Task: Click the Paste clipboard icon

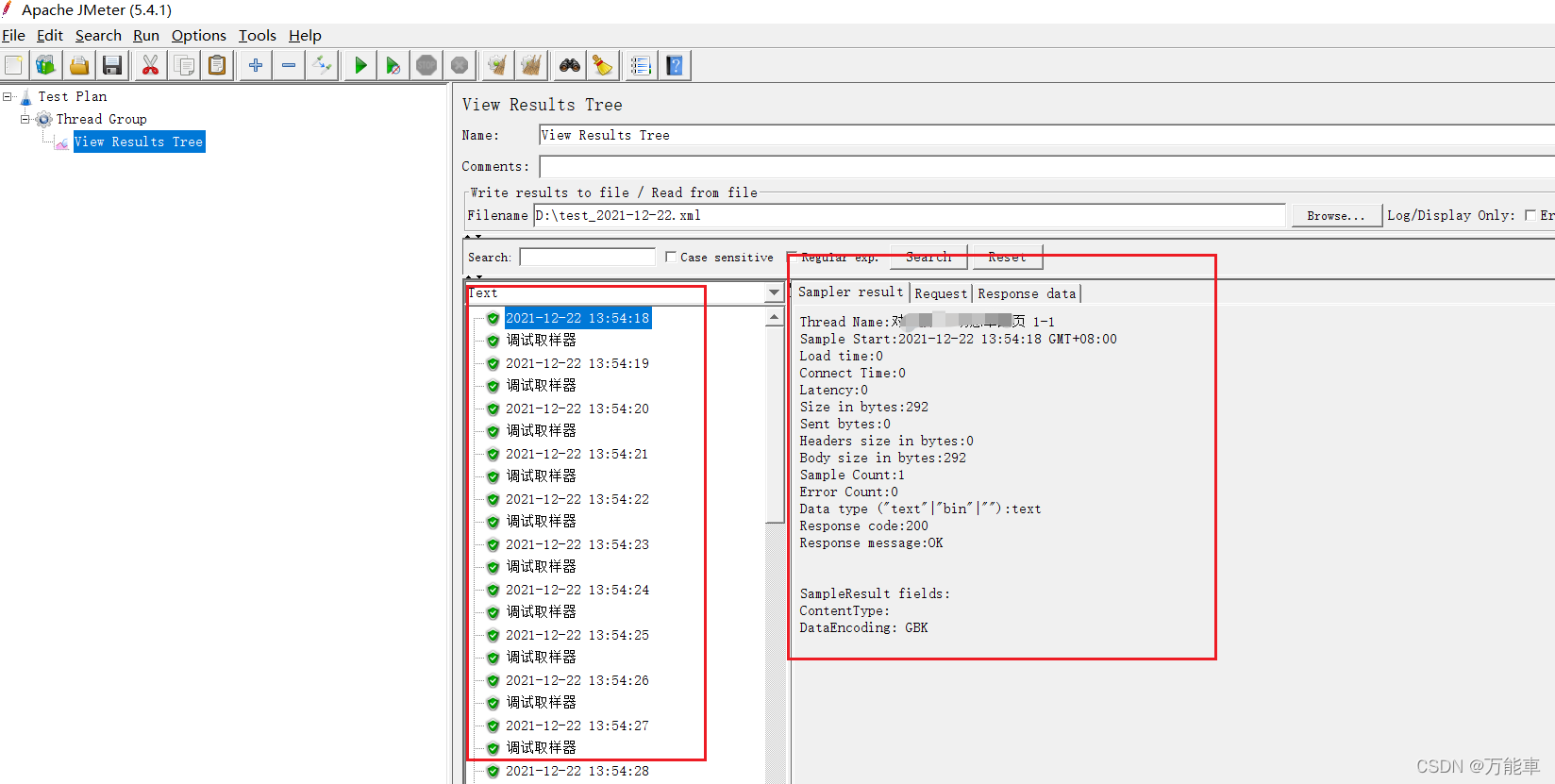Action: [217, 65]
